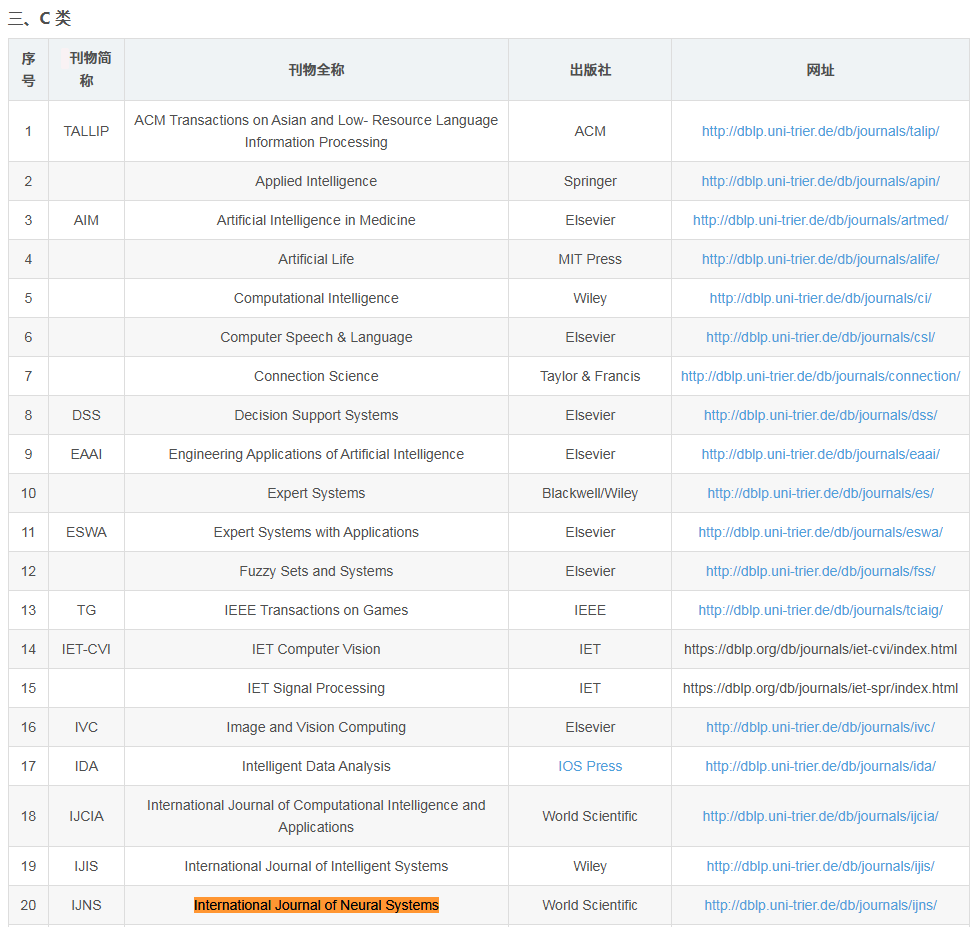Open the Computational Intelligence DBLP link

pyautogui.click(x=820, y=298)
